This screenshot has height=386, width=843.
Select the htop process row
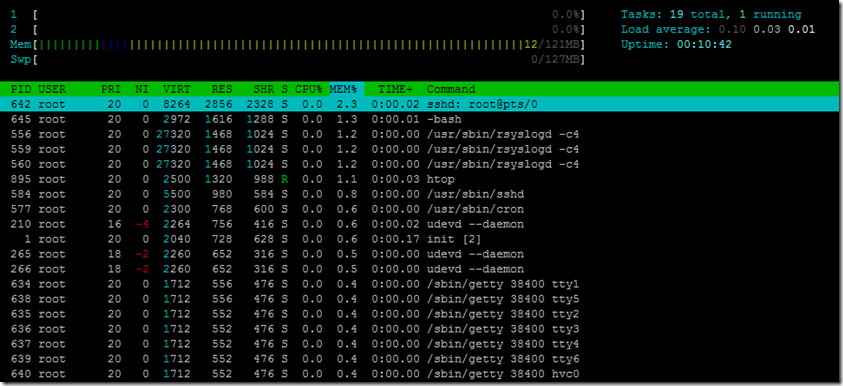419,179
